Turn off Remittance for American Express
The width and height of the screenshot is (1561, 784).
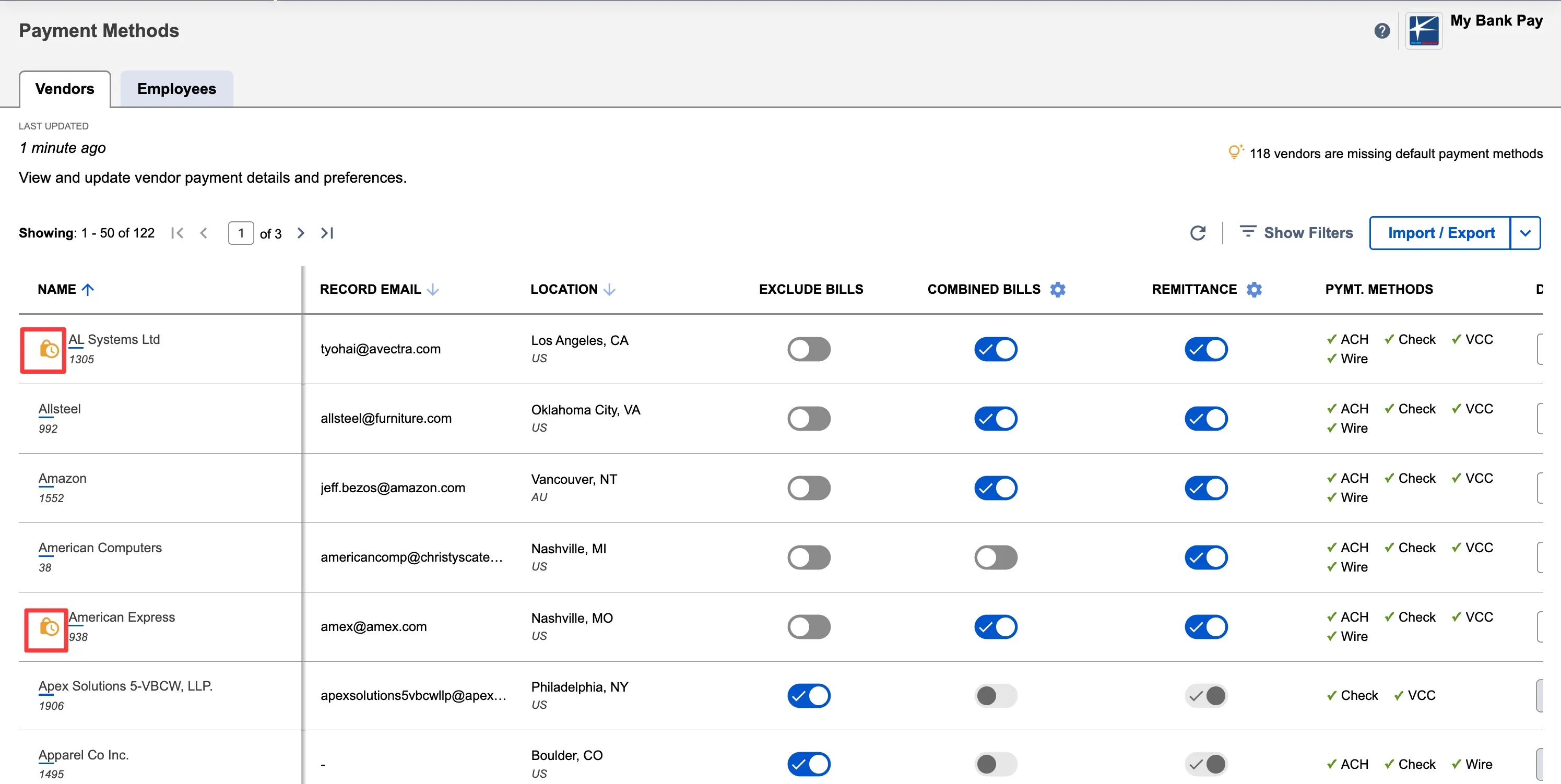pos(1206,626)
